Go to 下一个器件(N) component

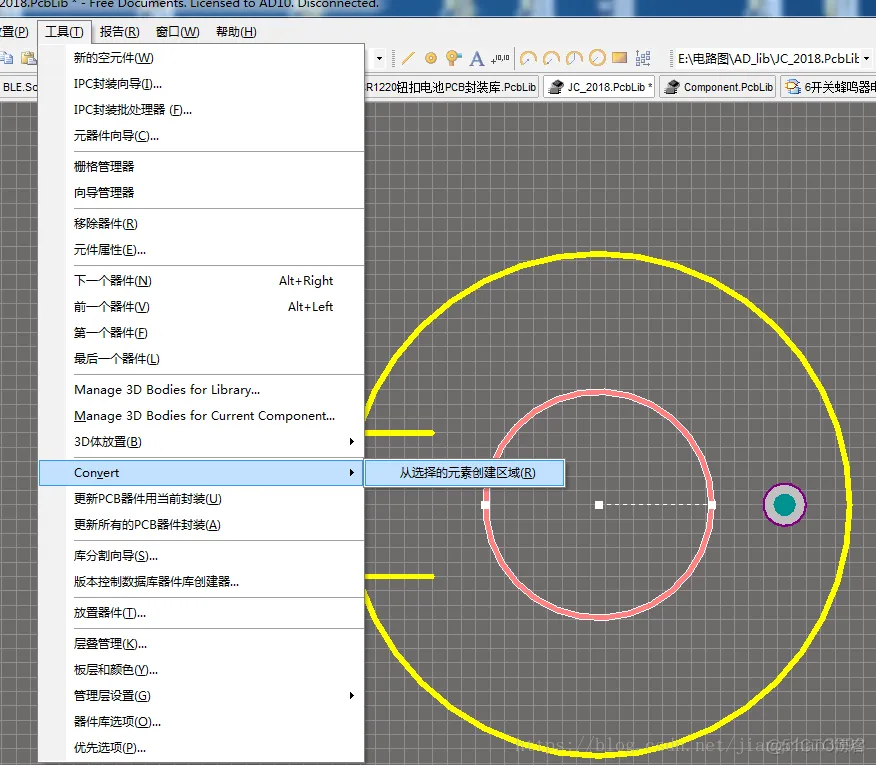coord(201,281)
